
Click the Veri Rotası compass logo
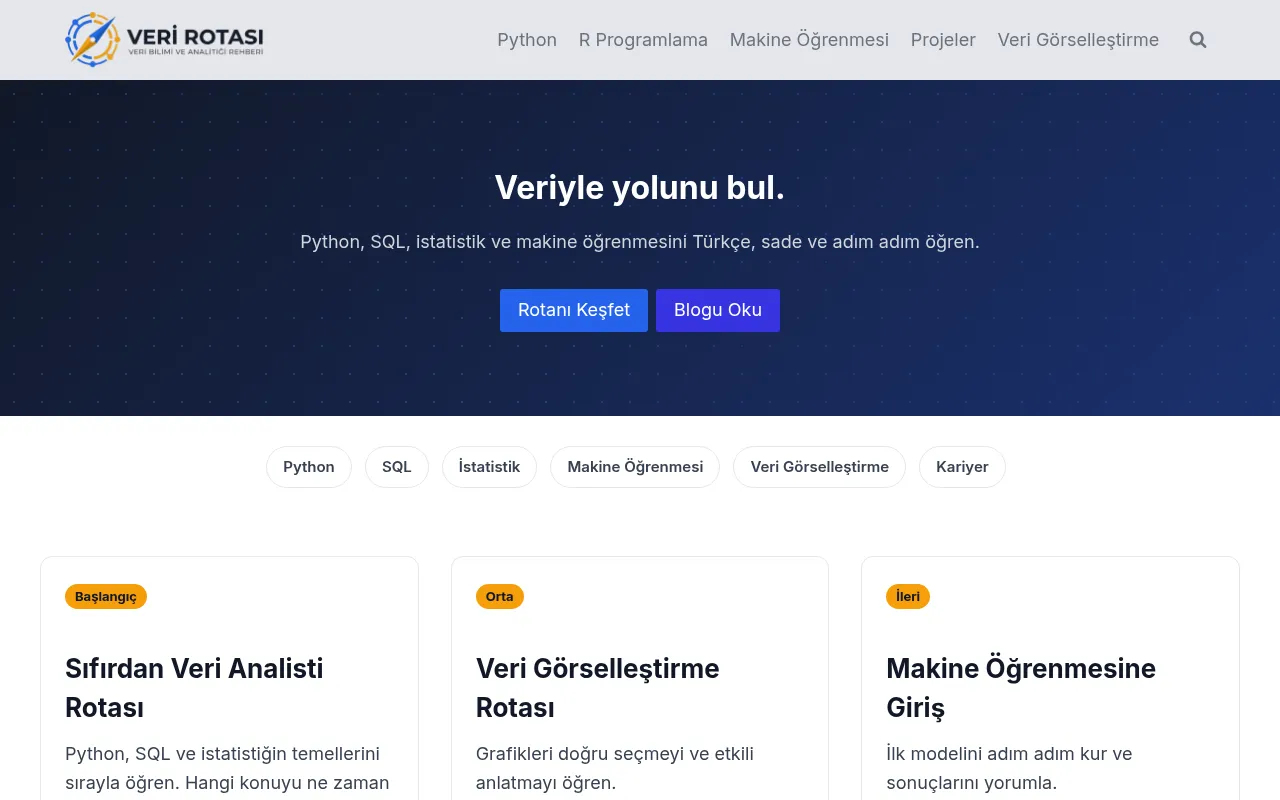(x=164, y=40)
